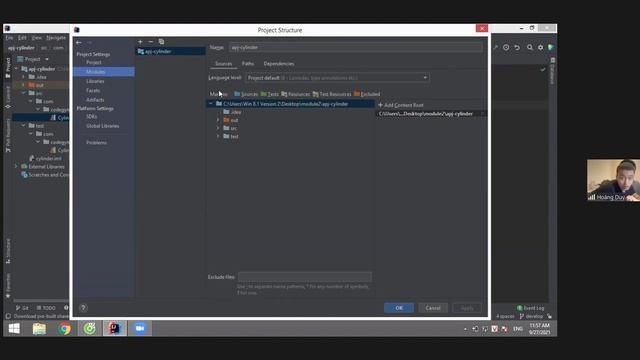The height and width of the screenshot is (360, 640).
Task: Focus the module Name field
Action: click(356, 47)
